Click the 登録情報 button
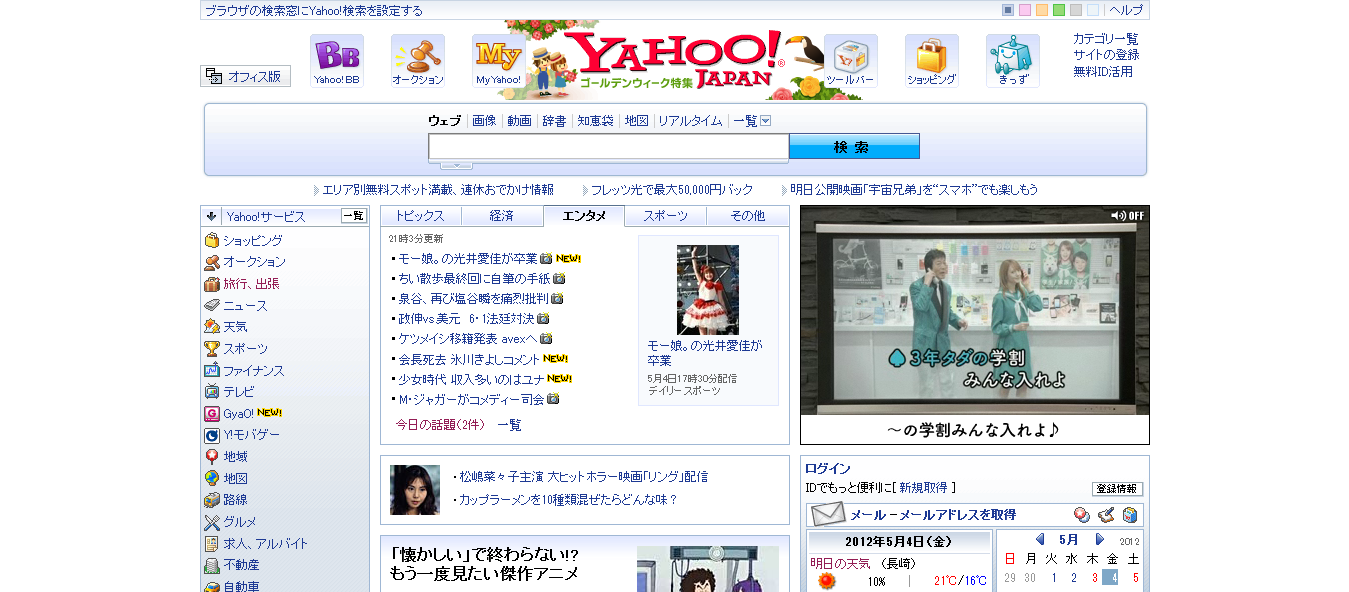The image size is (1349, 592). pyautogui.click(x=1117, y=489)
